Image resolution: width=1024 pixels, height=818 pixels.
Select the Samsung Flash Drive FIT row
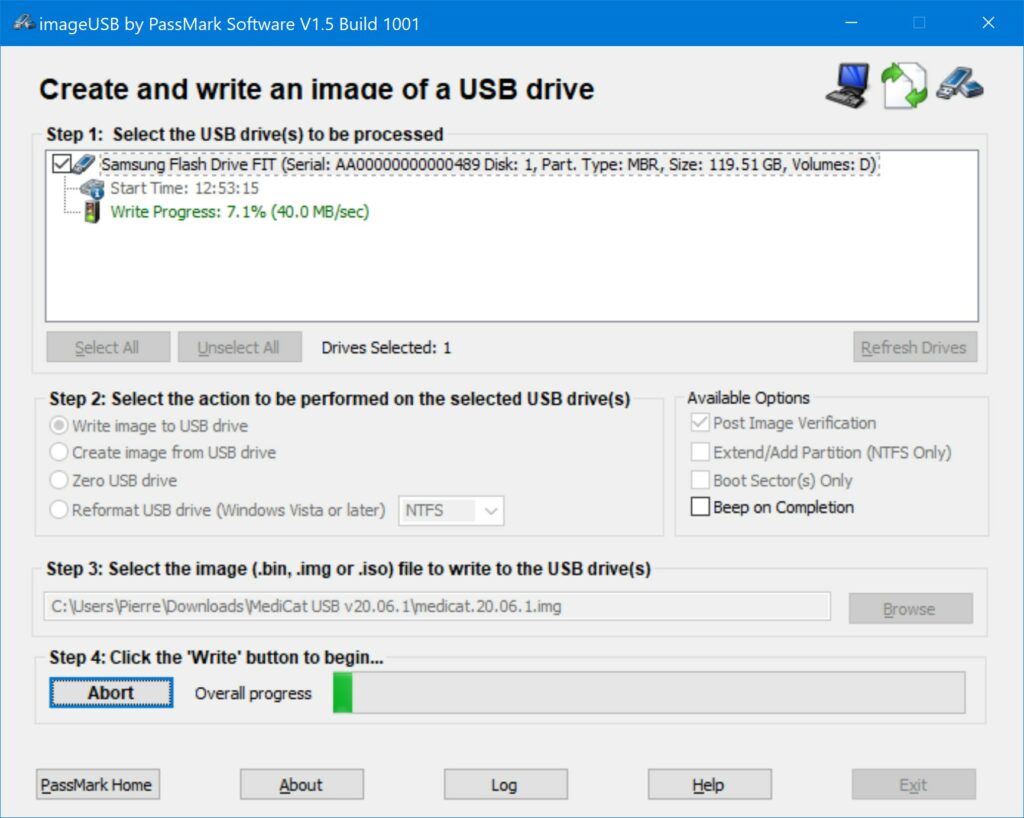[489, 164]
